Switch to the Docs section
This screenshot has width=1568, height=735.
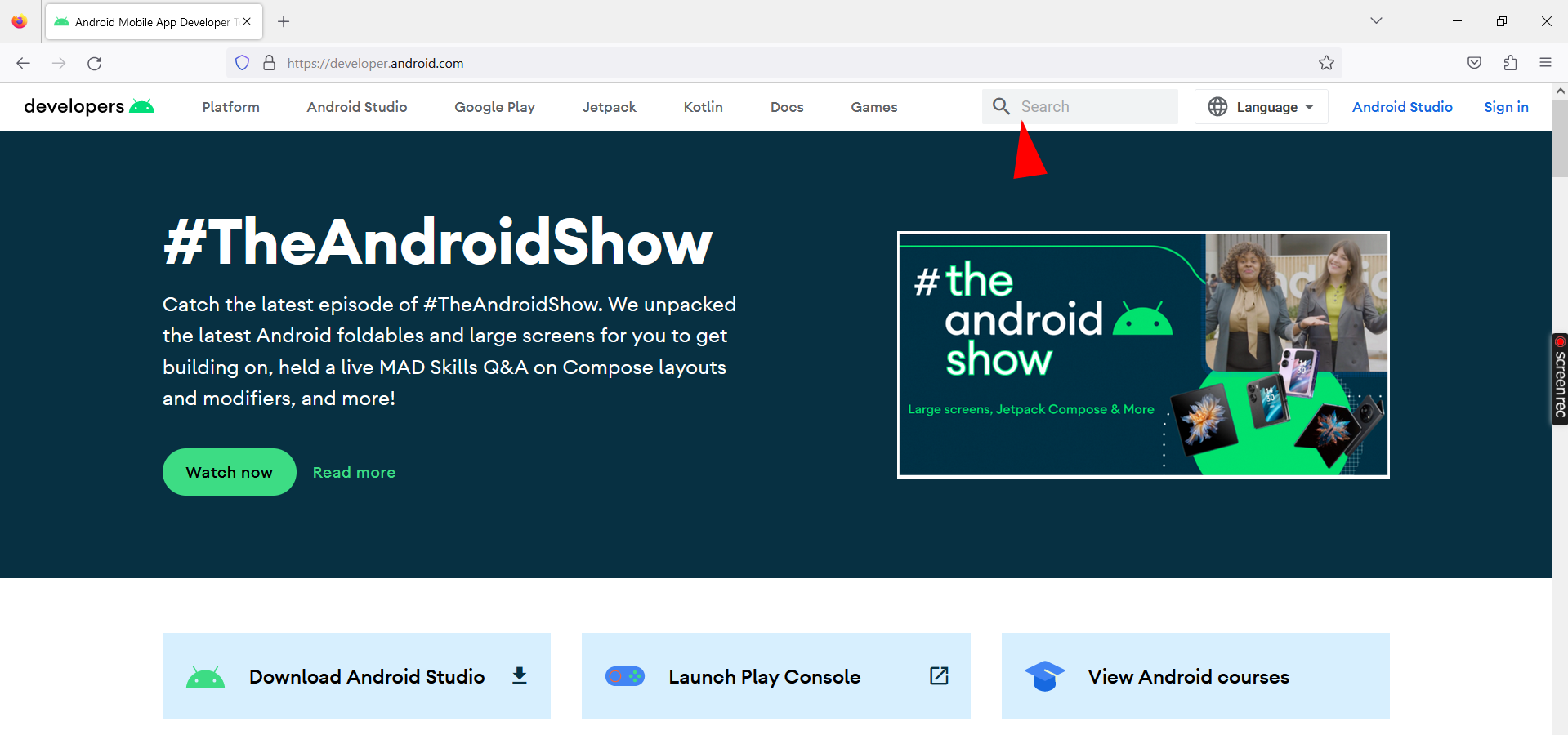(x=786, y=107)
